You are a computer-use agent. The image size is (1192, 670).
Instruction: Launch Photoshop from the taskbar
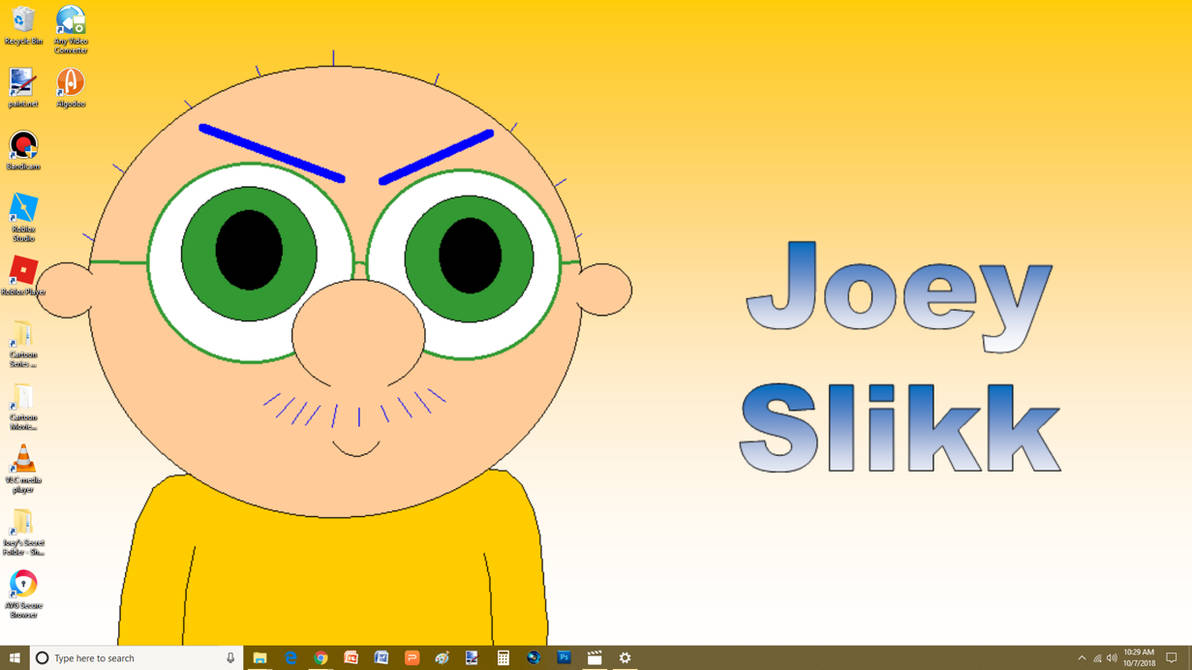point(562,657)
